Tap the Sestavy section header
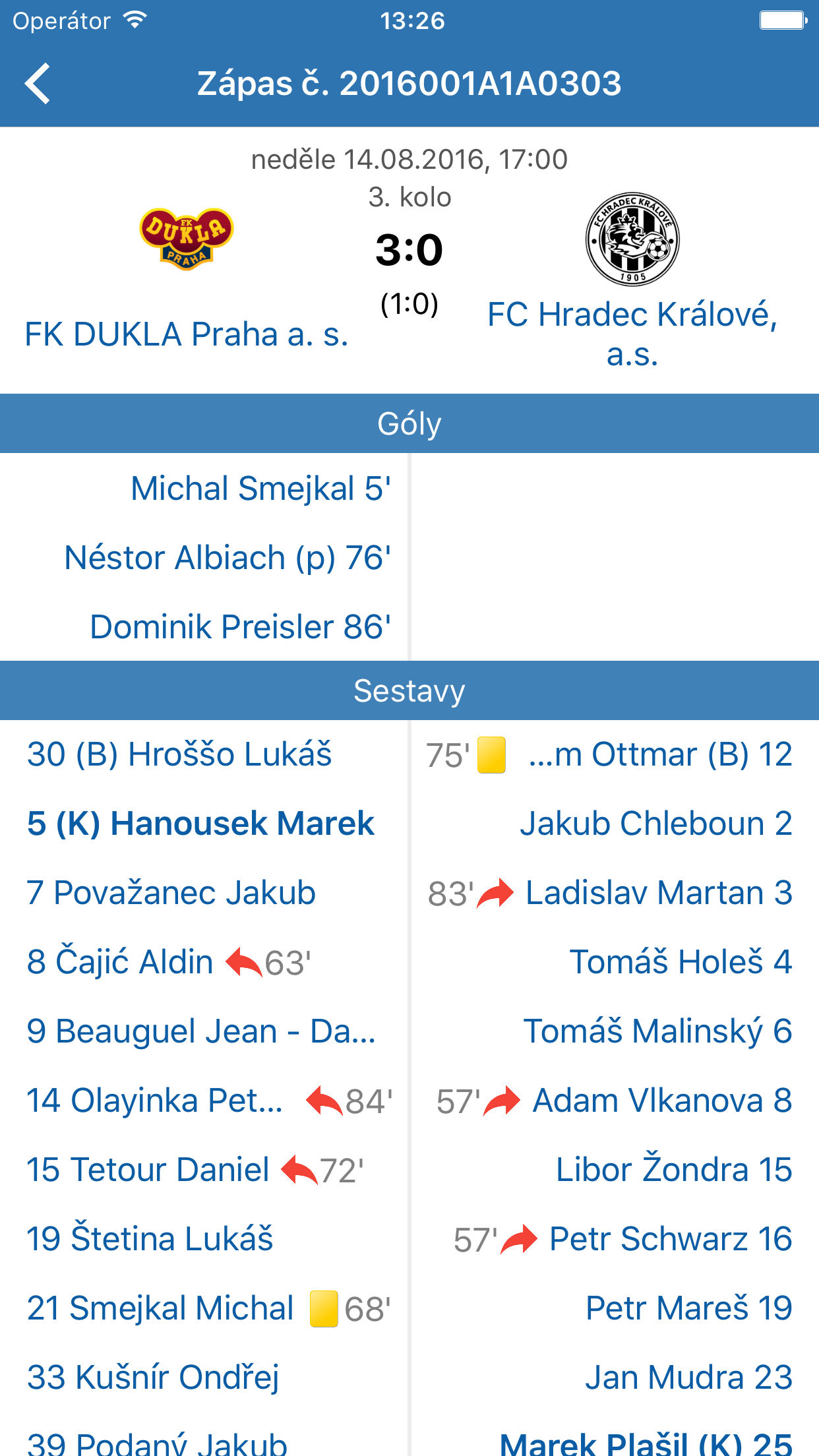The image size is (819, 1456). point(409,691)
